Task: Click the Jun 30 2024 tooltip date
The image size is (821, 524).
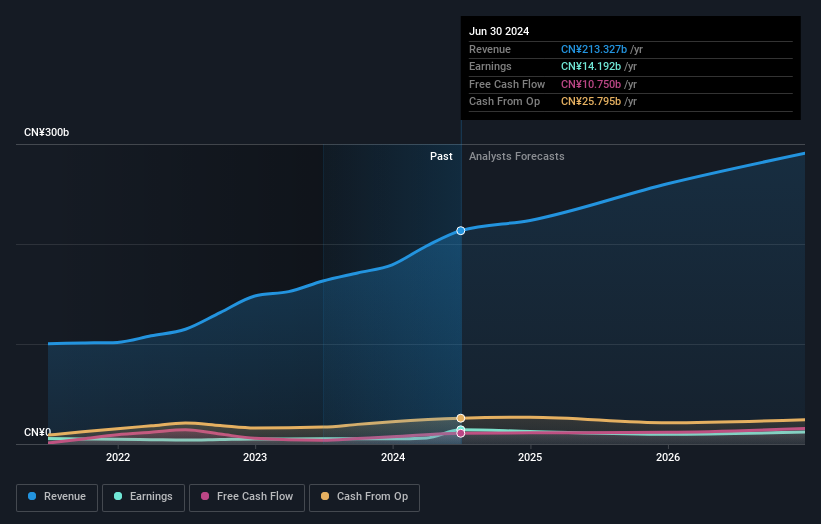Action: (x=499, y=31)
